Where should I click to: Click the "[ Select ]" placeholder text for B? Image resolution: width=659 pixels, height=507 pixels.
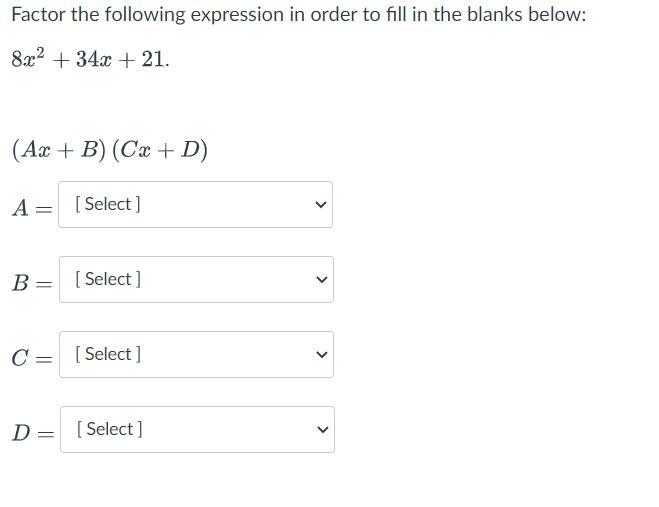tap(108, 279)
